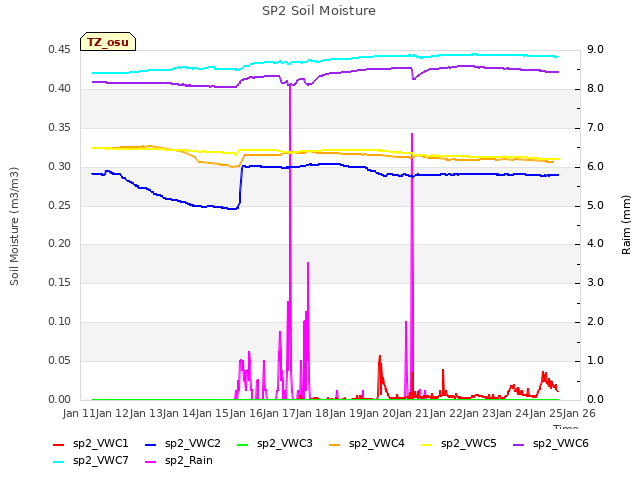Click the Jan 26 x-axis tick label
Viewport: 640px width, 480px height.
(579, 413)
